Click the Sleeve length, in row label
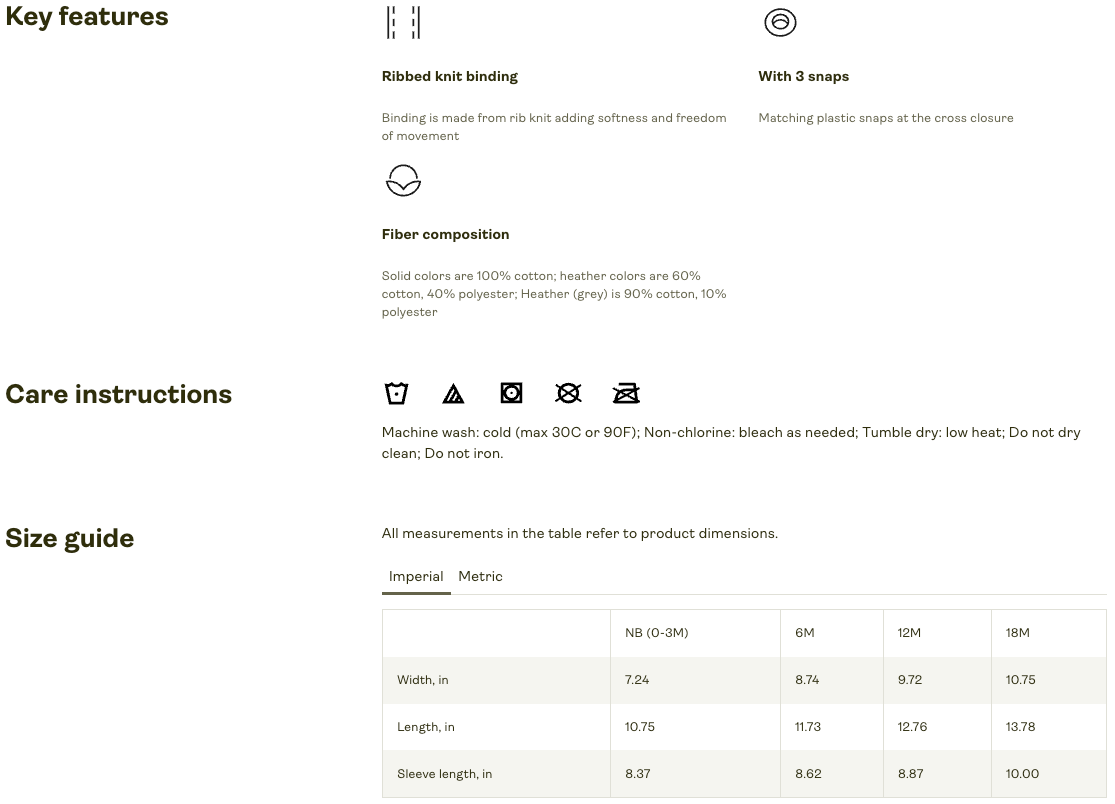This screenshot has height=804, width=1115. point(444,774)
